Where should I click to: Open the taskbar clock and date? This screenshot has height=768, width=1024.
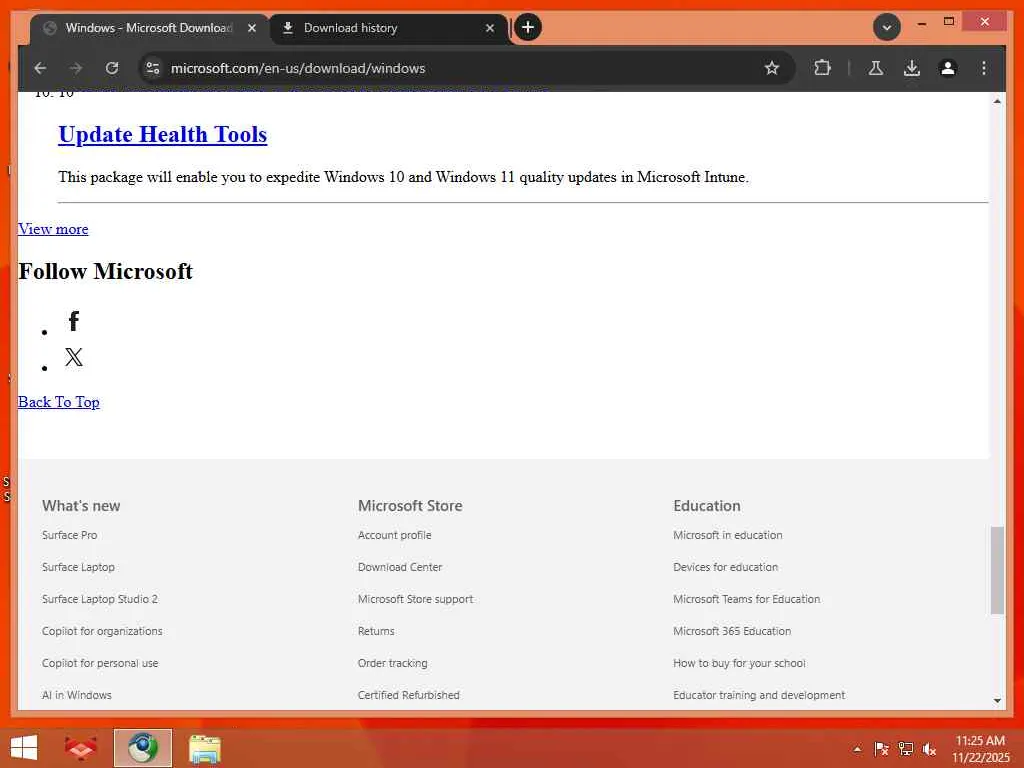tap(980, 749)
